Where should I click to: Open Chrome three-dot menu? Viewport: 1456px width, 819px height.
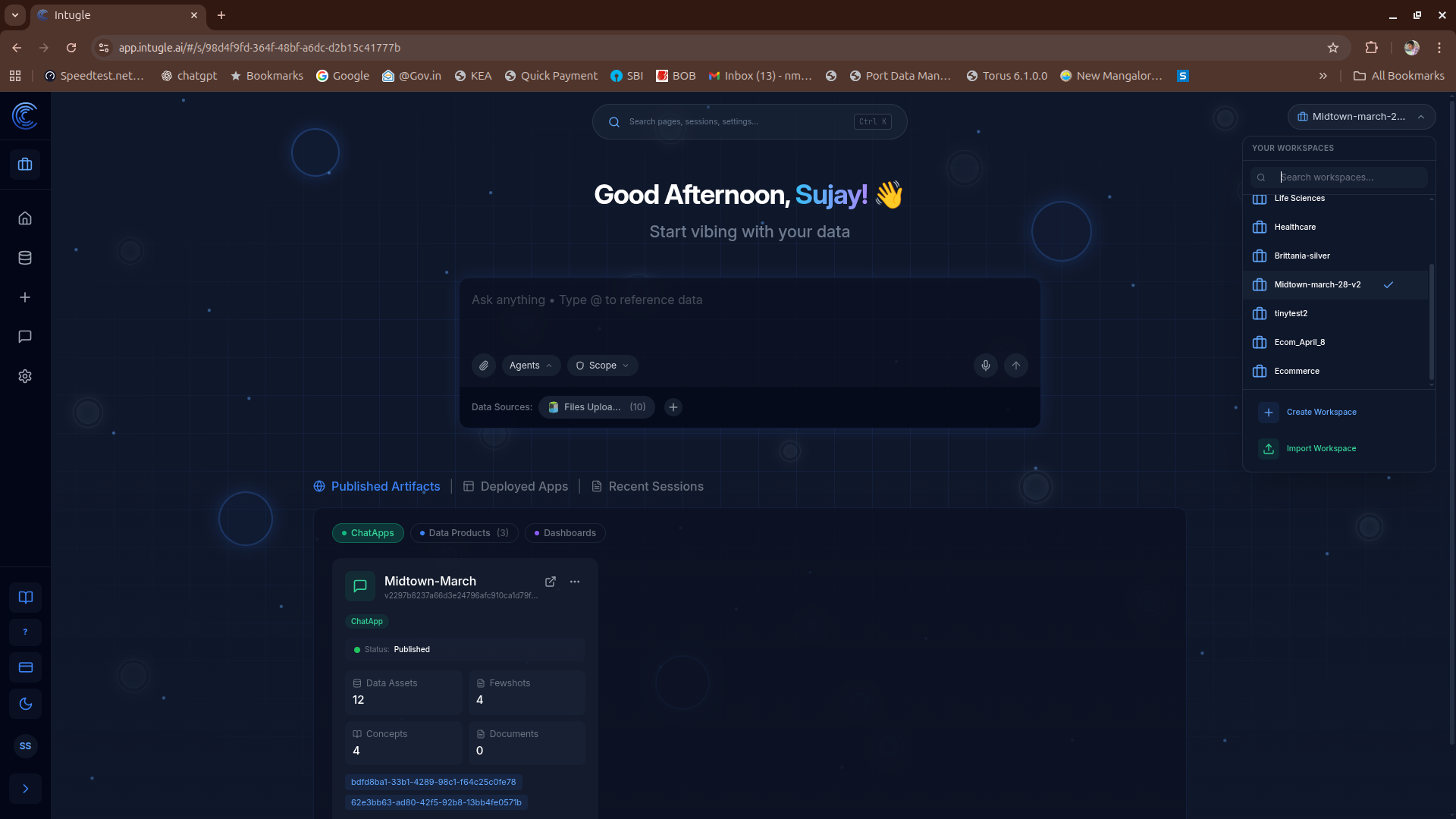click(1439, 48)
